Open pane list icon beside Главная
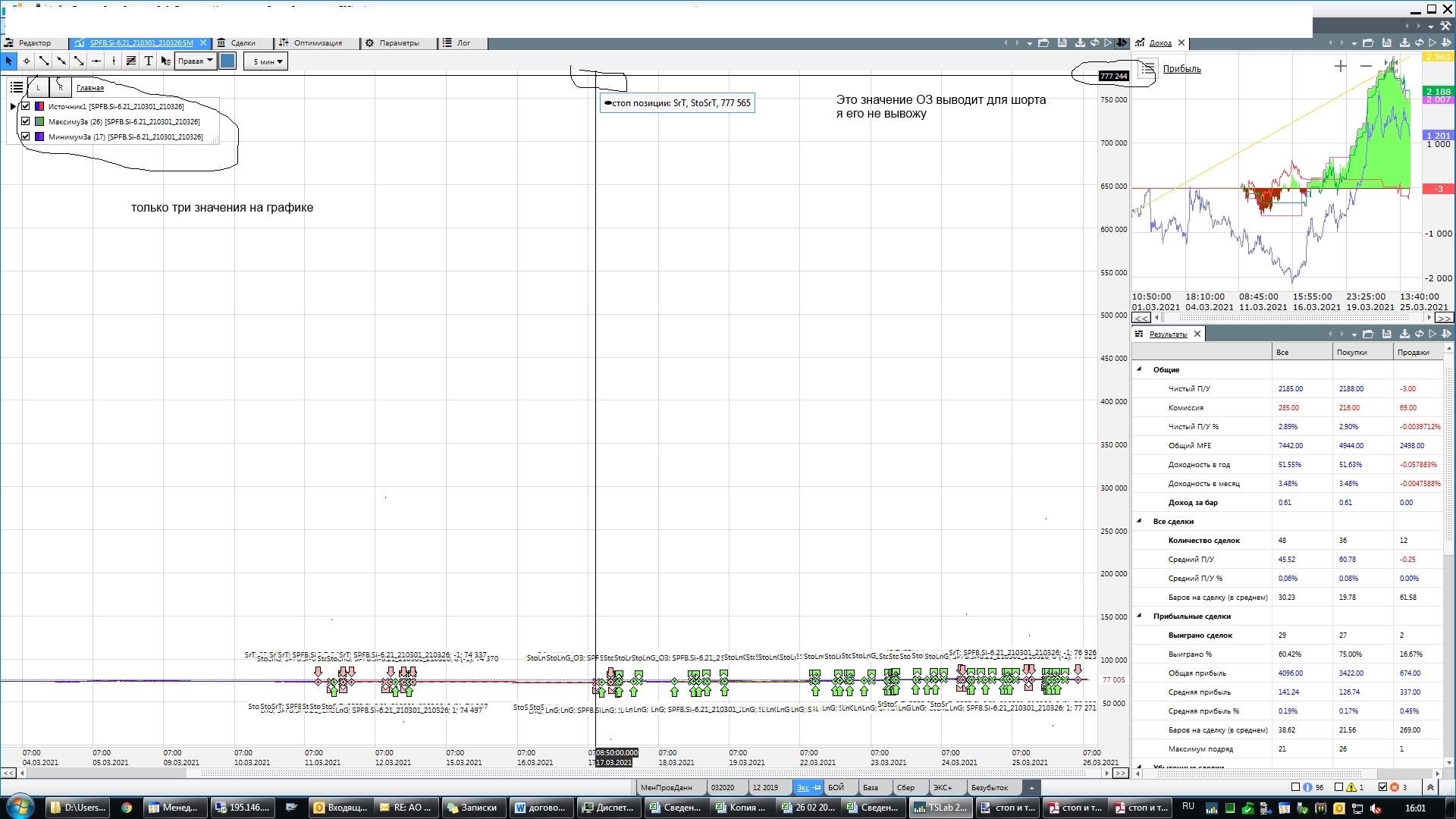The image size is (1456, 819). coord(16,87)
